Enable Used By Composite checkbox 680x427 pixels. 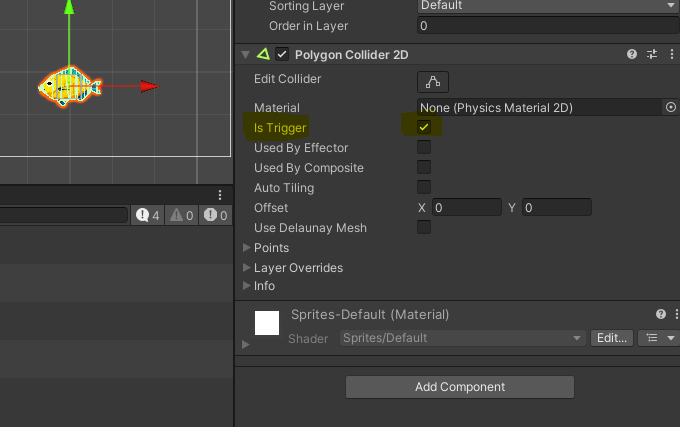coord(424,167)
